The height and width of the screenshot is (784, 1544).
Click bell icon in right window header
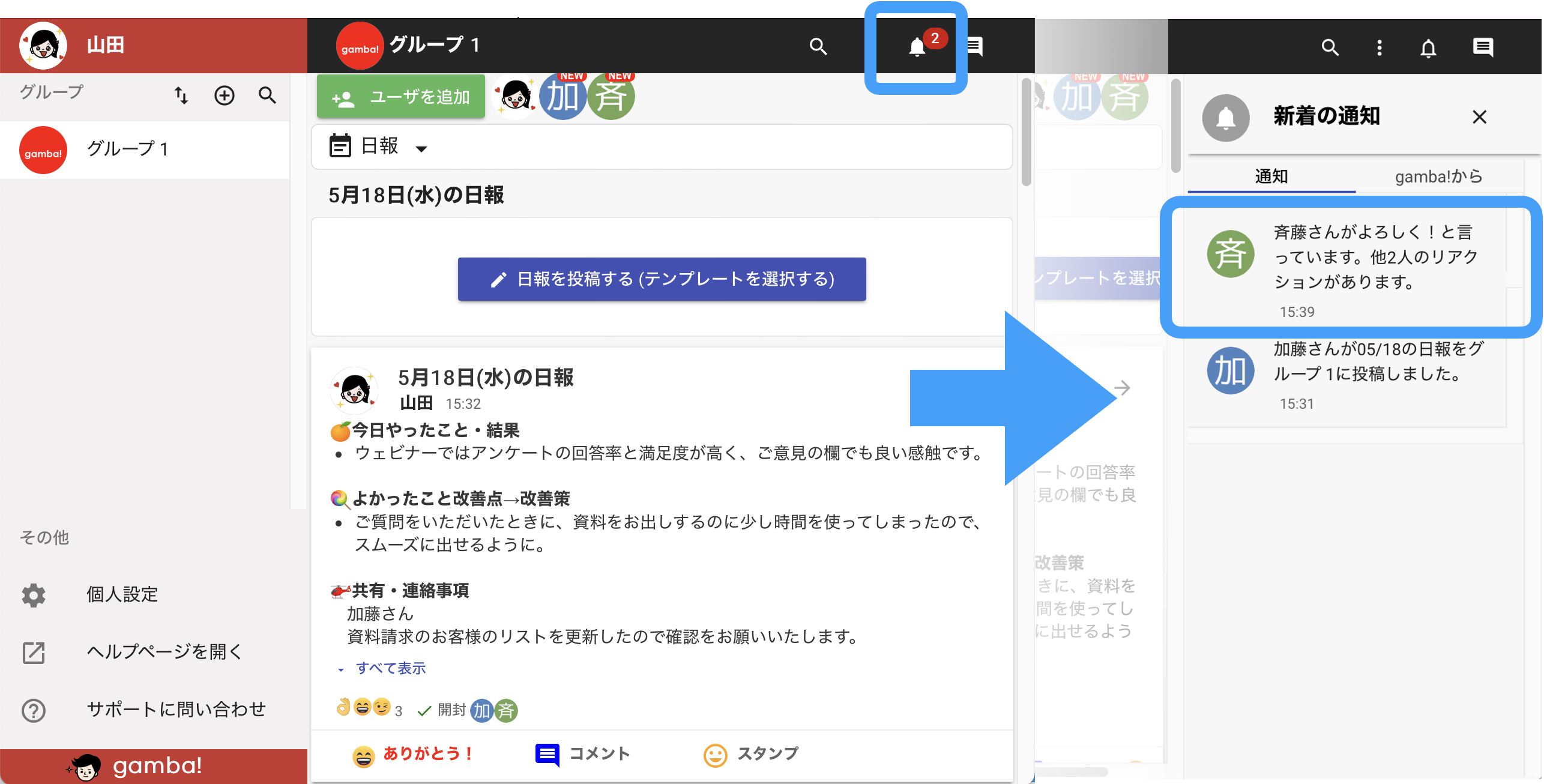coord(1429,47)
